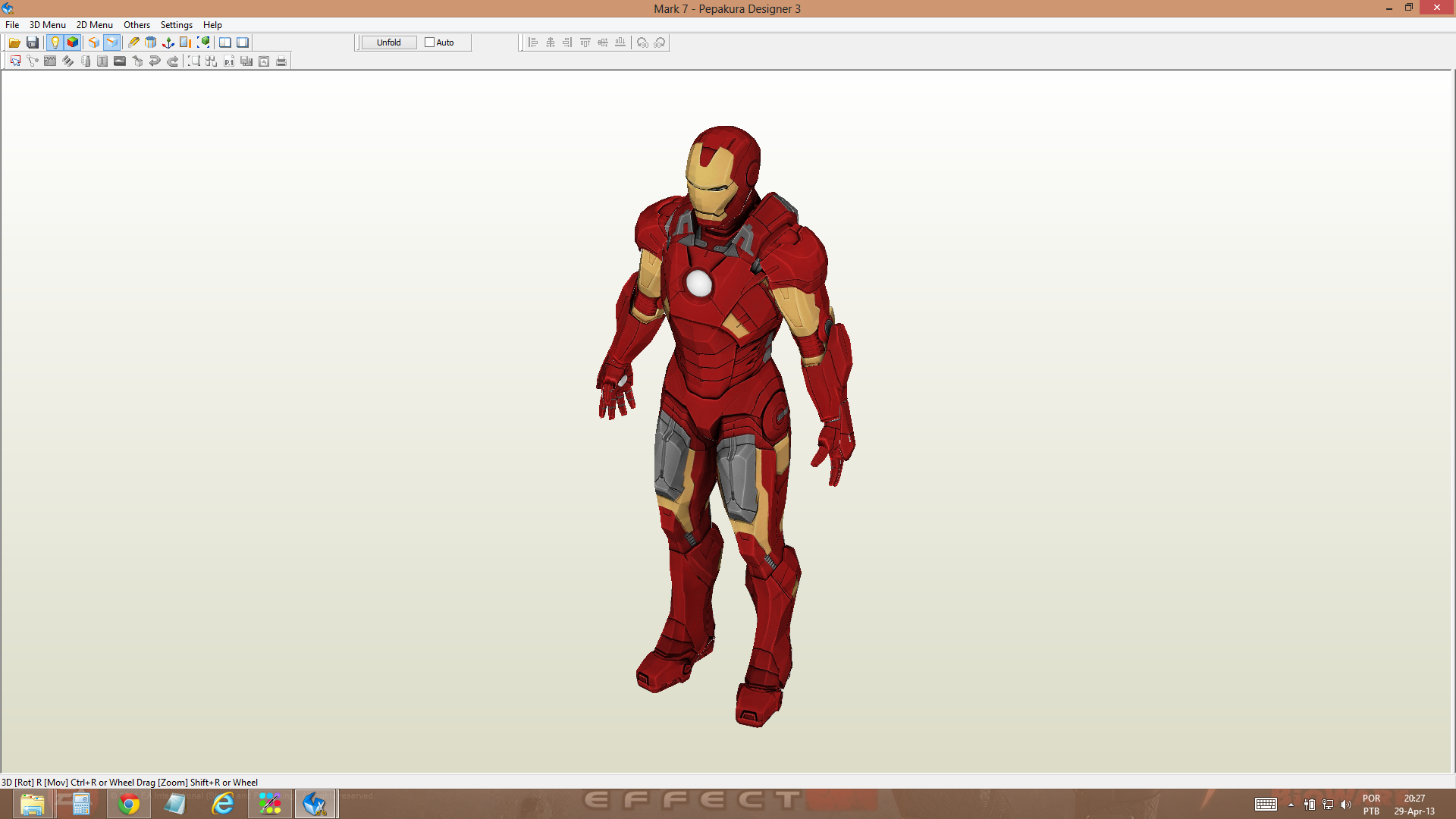Click the printer Print icon

tap(281, 61)
